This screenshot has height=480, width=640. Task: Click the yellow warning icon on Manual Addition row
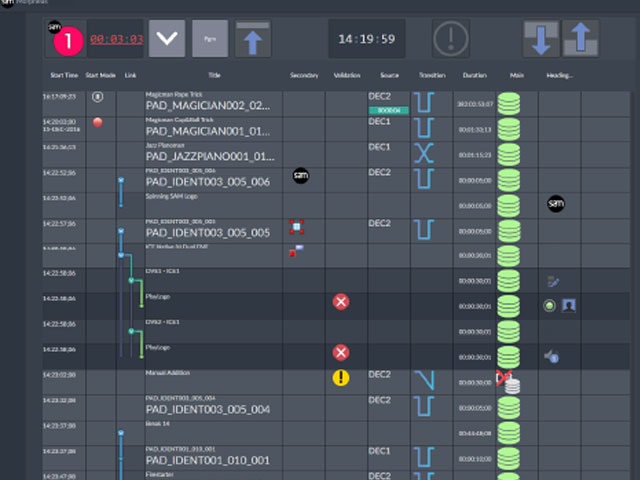point(341,378)
